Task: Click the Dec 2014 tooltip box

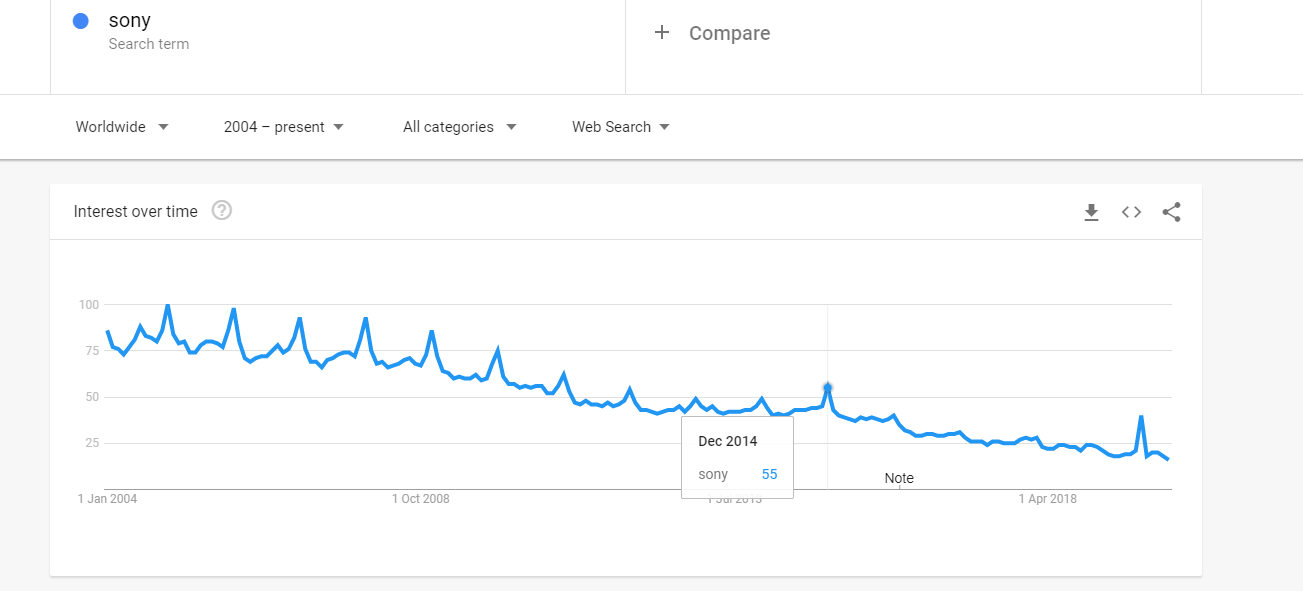Action: [737, 457]
